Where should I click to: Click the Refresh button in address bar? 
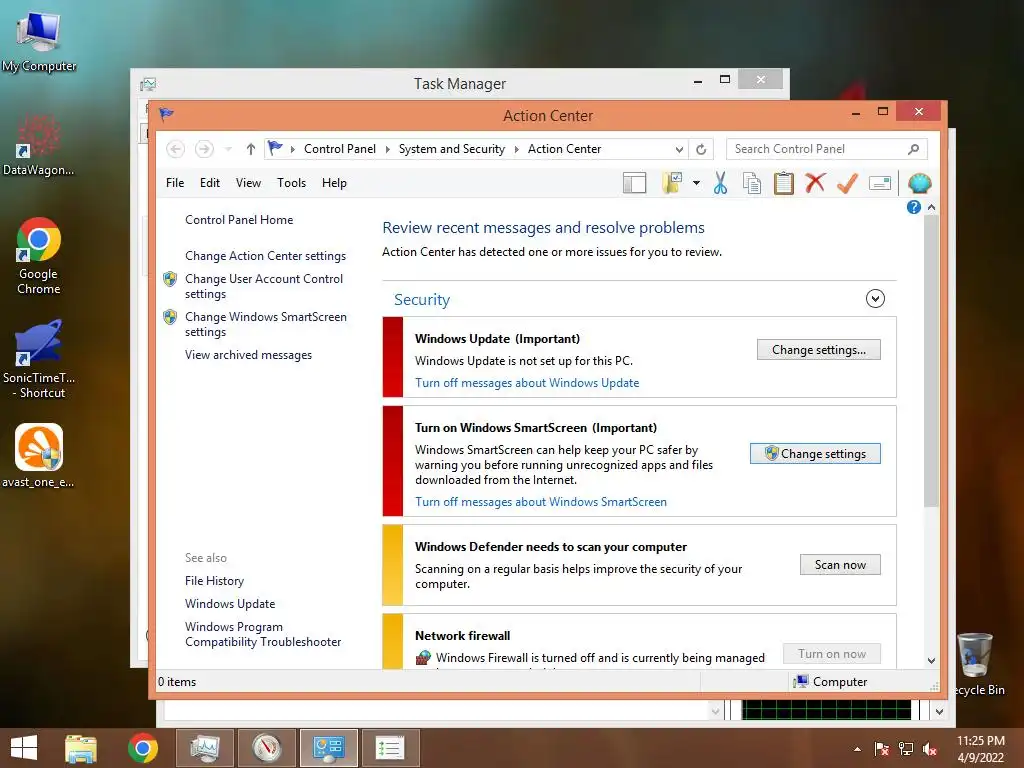click(x=701, y=149)
